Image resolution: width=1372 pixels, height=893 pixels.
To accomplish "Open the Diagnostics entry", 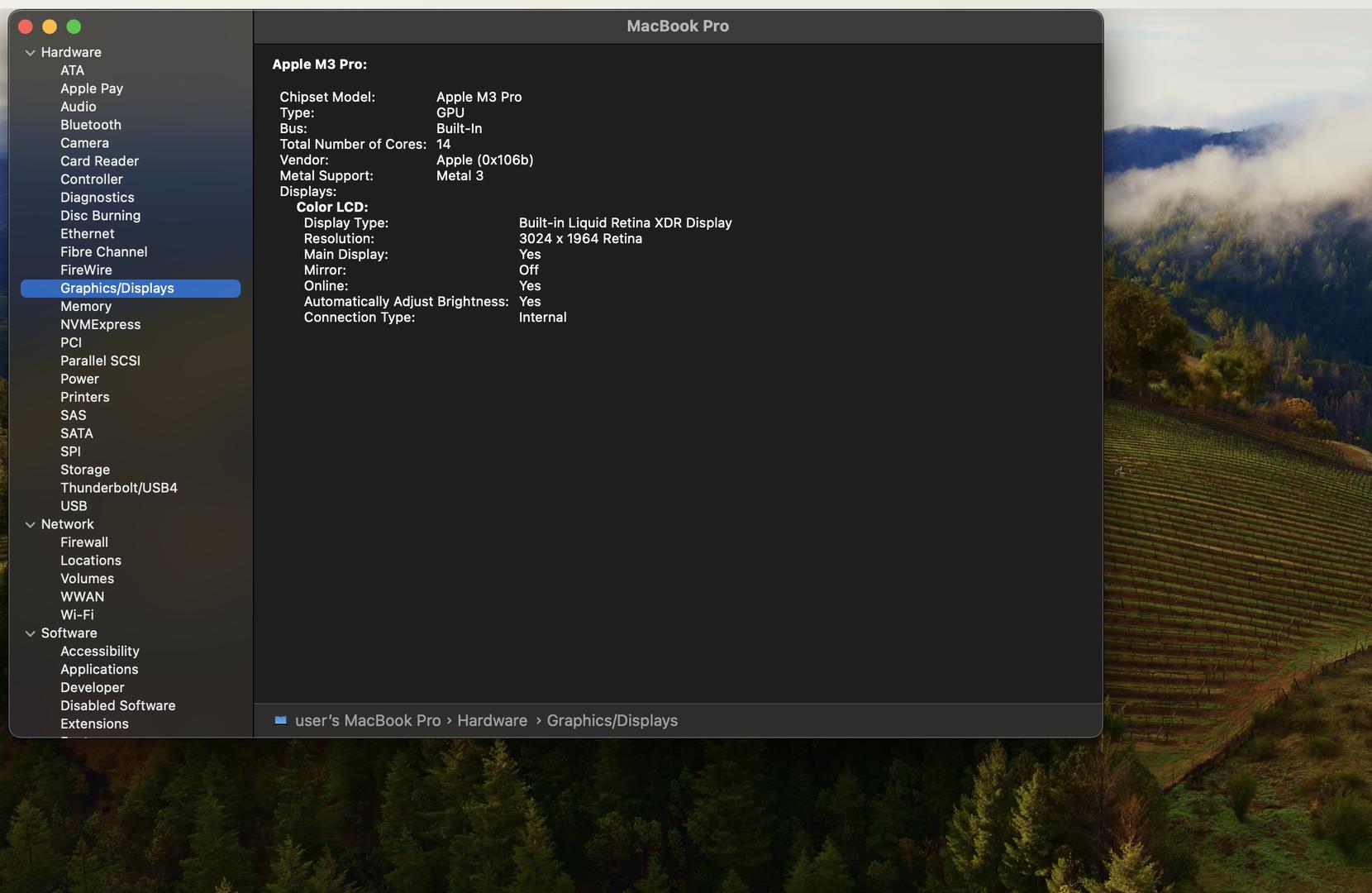I will 97,198.
